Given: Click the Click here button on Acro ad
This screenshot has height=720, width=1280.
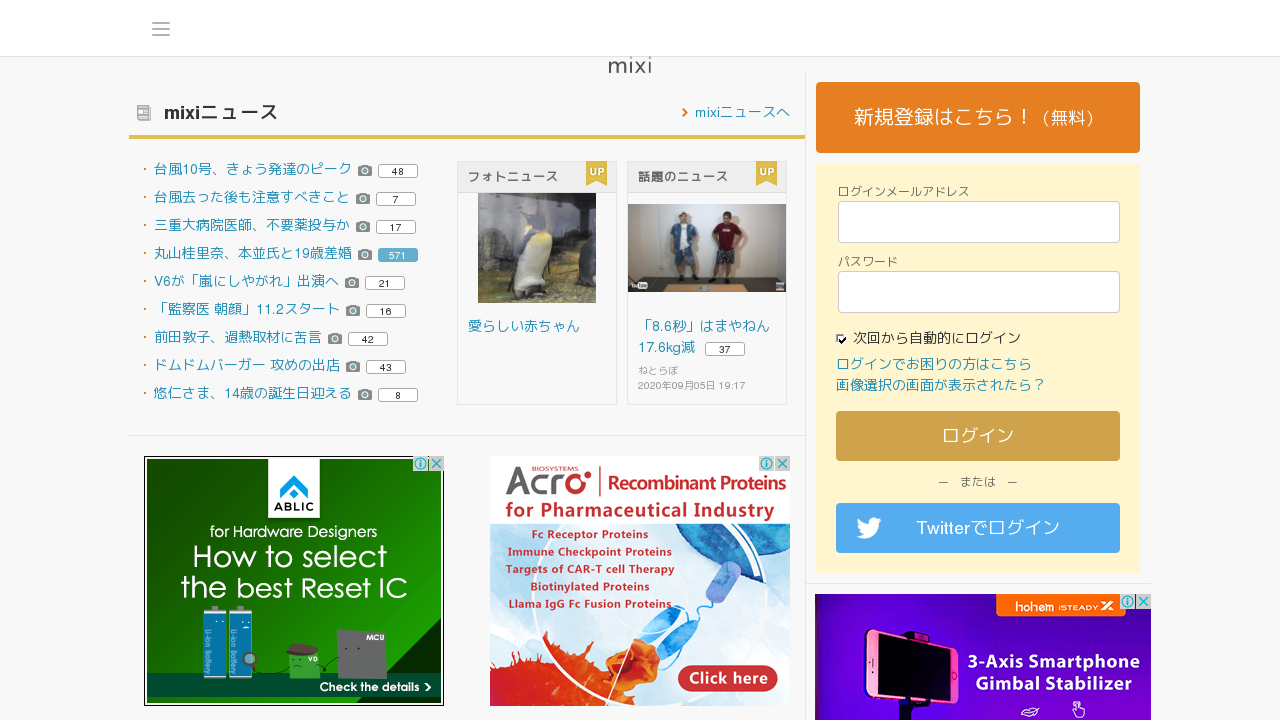Looking at the screenshot, I should [728, 678].
